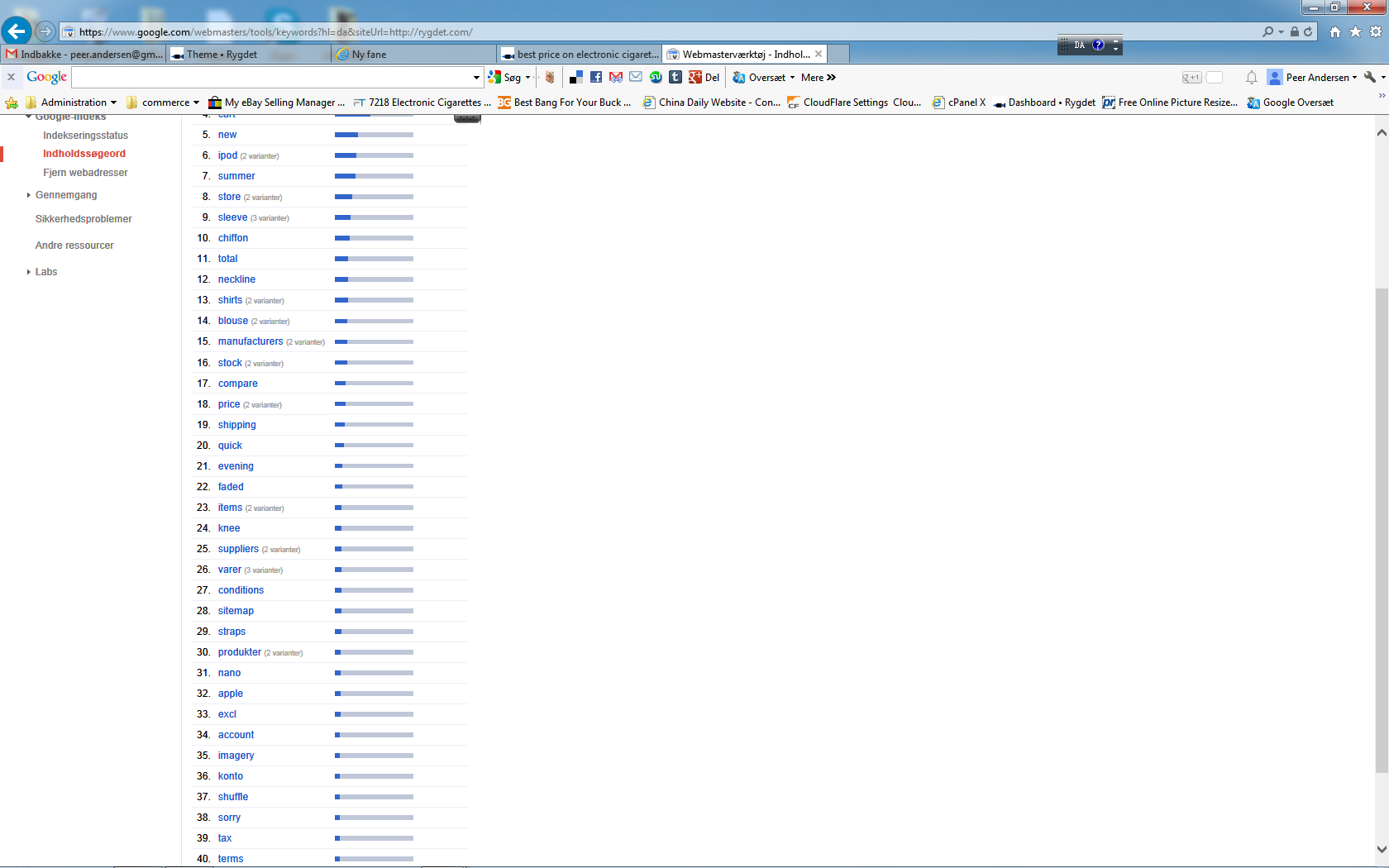
Task: Click in the browser address bar URL
Action: (x=276, y=32)
